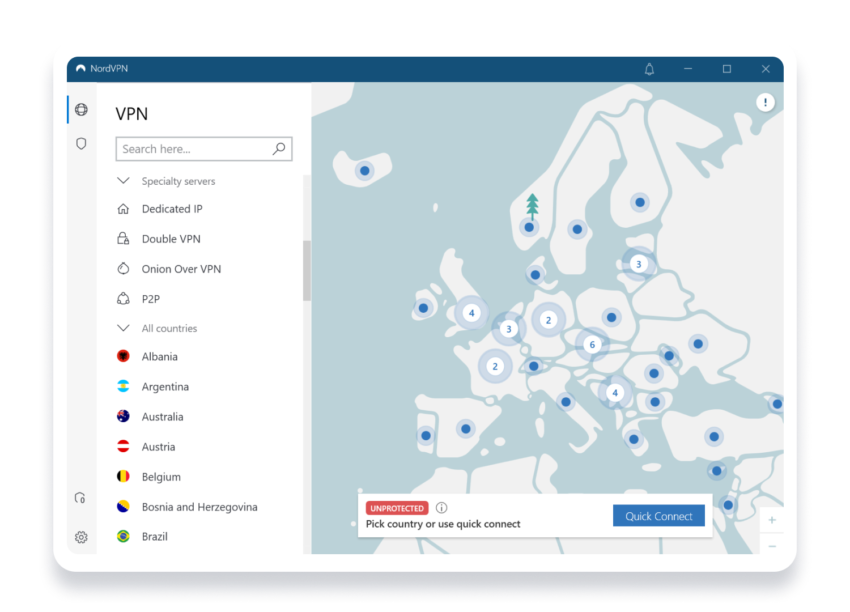Click the Ireland server pin on map
850x612 pixels.
click(423, 308)
